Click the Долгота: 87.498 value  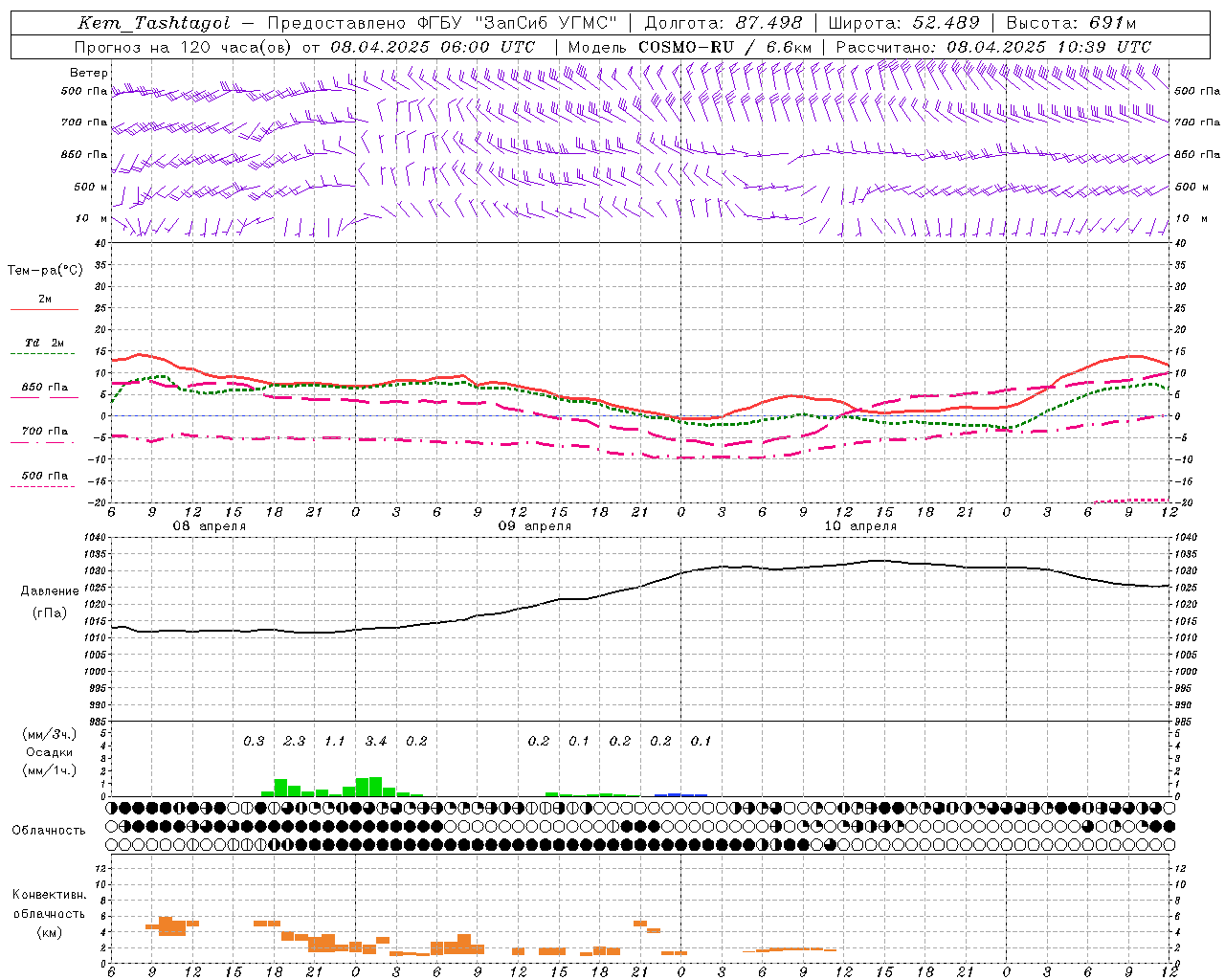[x=724, y=23]
